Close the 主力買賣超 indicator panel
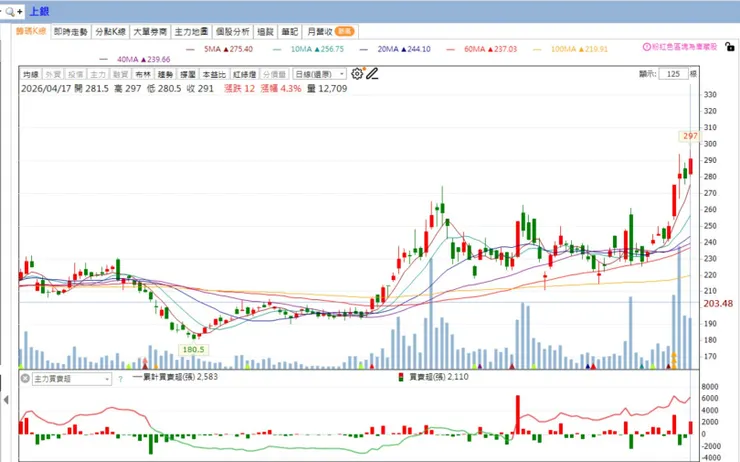Viewport: 740px width, 462px height. click(x=25, y=378)
